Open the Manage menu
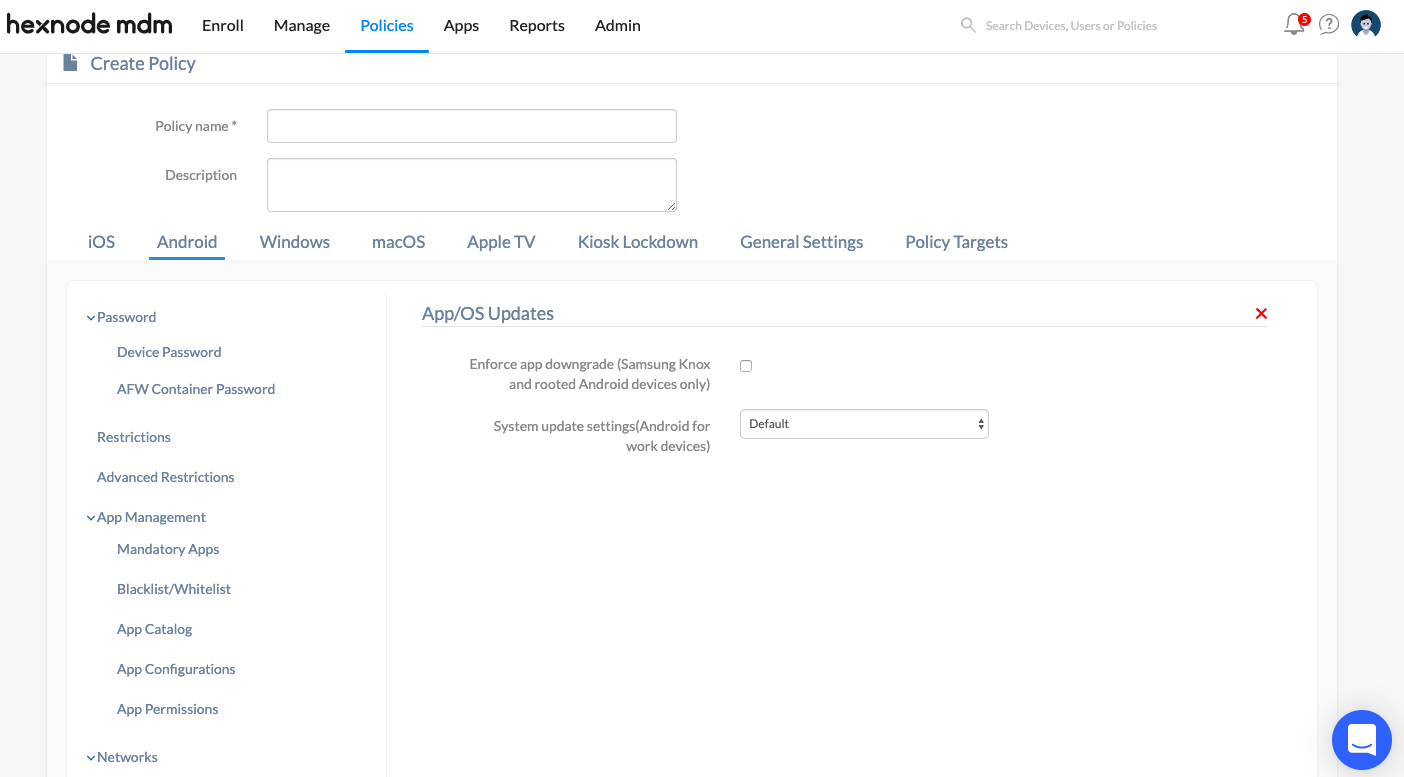This screenshot has width=1404, height=777. click(302, 25)
